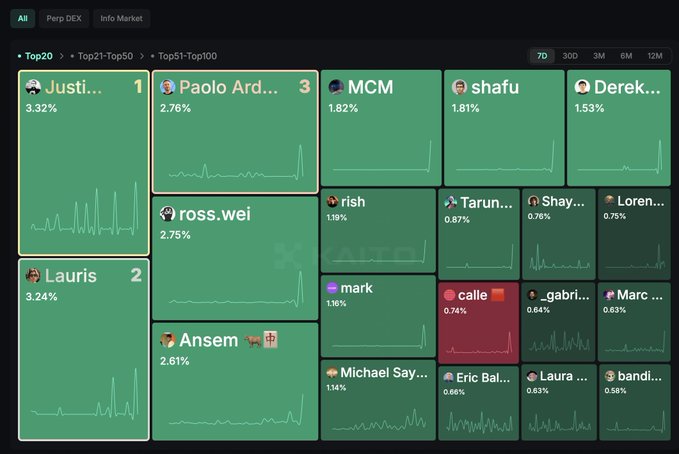Click Lauris profile avatar
This screenshot has height=454, width=679.
point(33,276)
